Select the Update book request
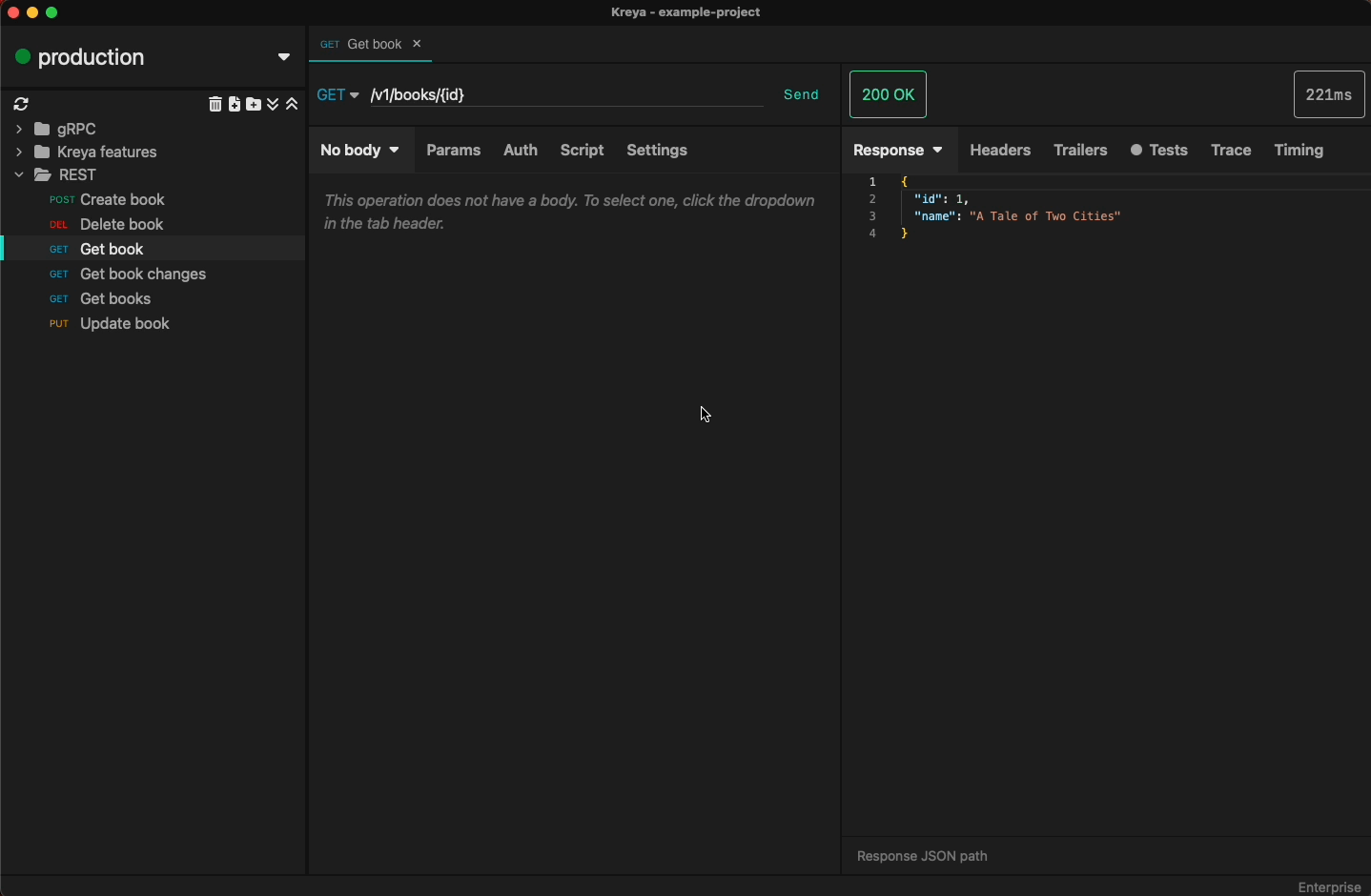 pos(125,325)
